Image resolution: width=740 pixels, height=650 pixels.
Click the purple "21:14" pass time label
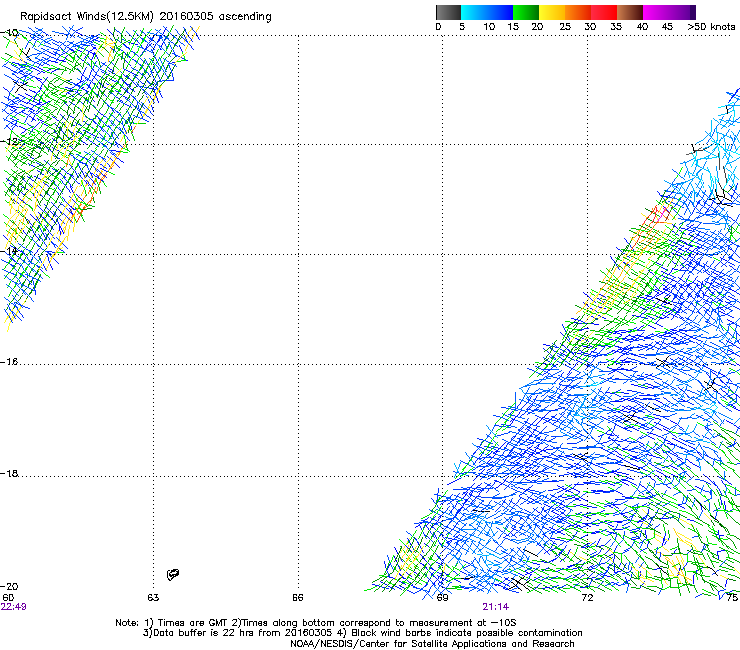(x=496, y=607)
